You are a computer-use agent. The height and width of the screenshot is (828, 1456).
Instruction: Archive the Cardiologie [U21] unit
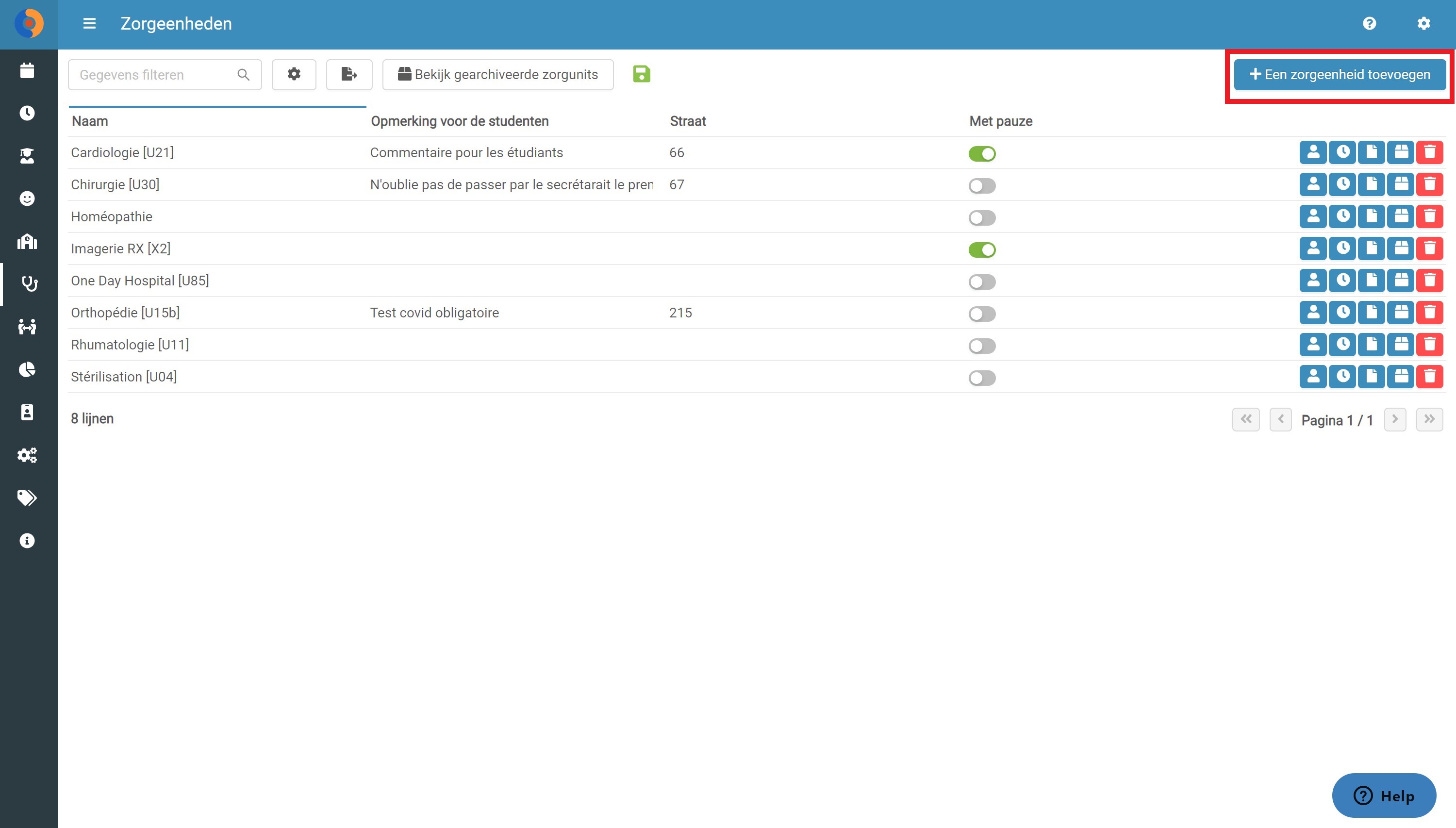click(1400, 152)
